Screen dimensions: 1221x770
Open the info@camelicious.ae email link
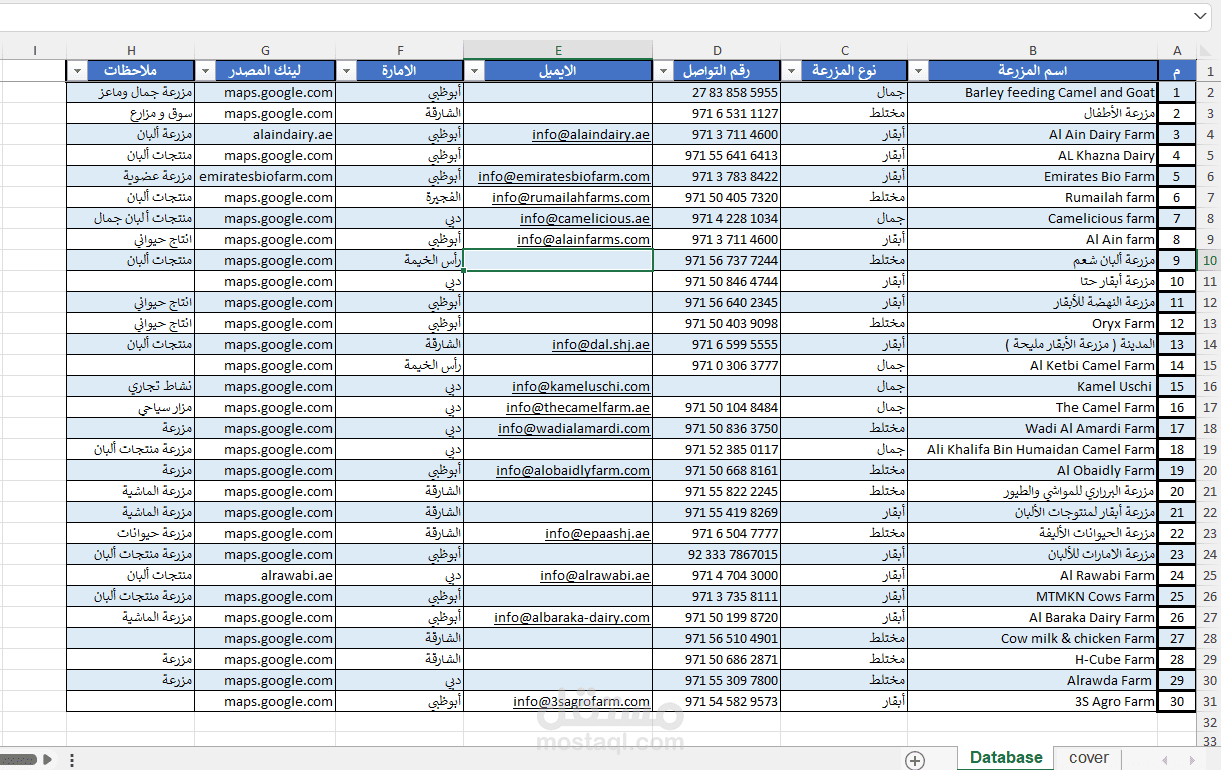(x=585, y=218)
